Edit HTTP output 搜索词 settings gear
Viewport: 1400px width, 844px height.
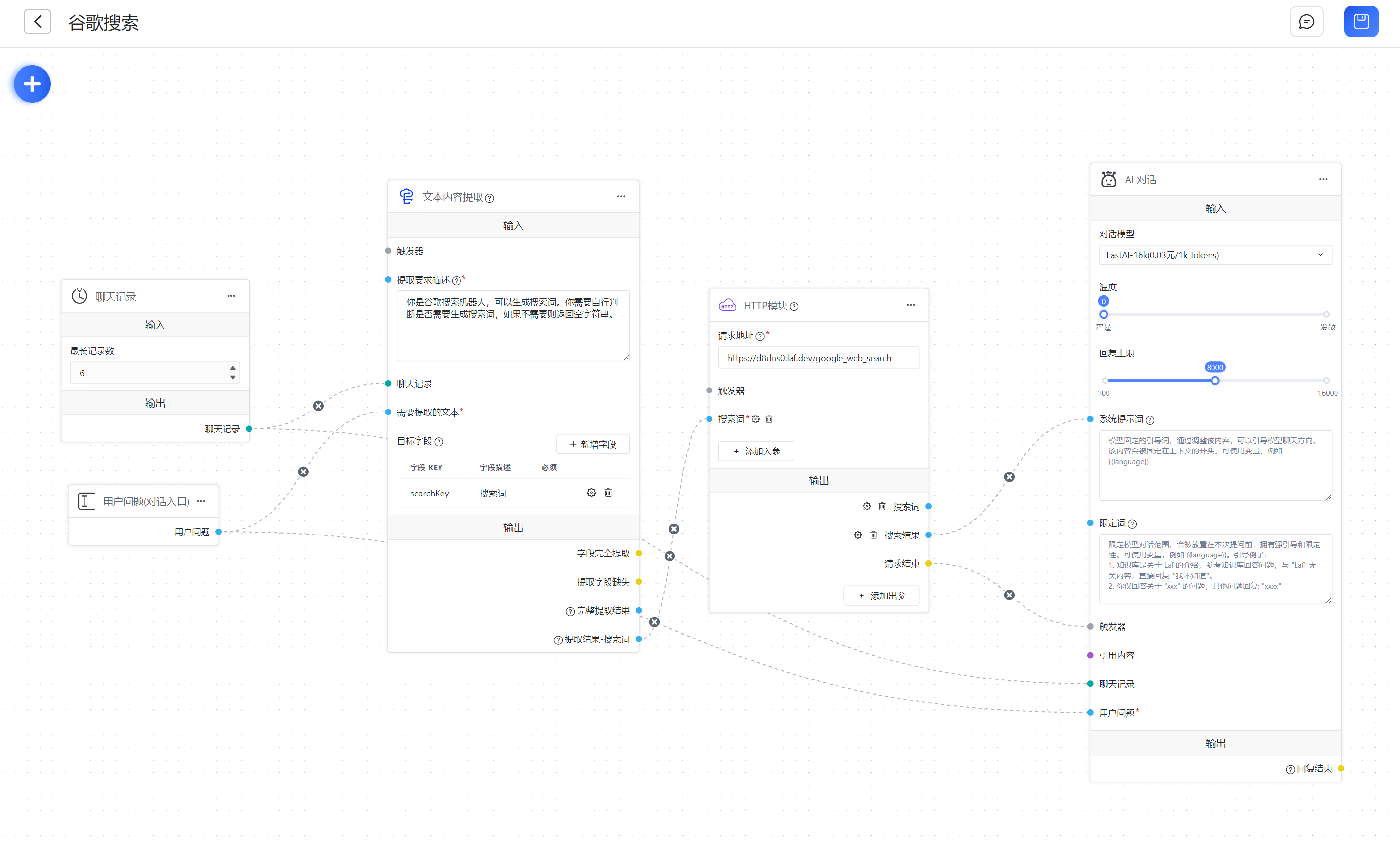[x=866, y=506]
